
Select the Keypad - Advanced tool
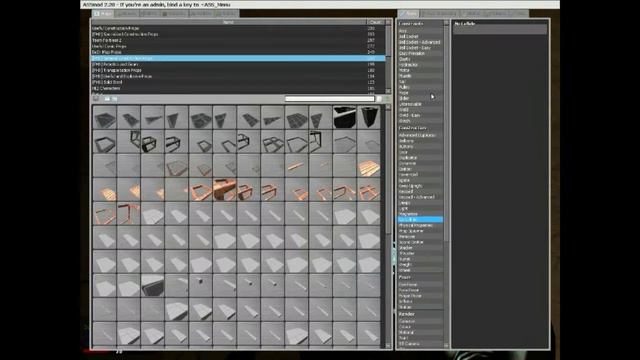[420, 197]
